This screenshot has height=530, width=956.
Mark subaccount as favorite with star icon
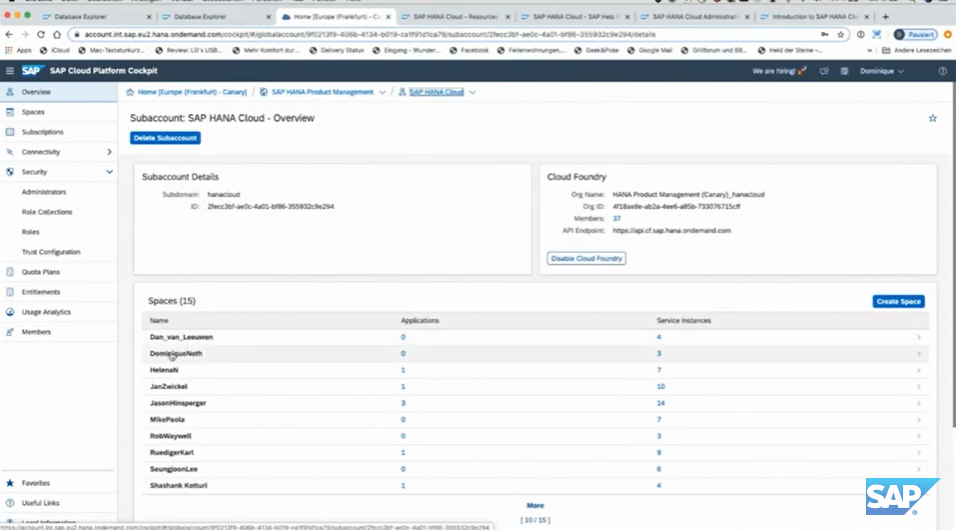coord(932,118)
